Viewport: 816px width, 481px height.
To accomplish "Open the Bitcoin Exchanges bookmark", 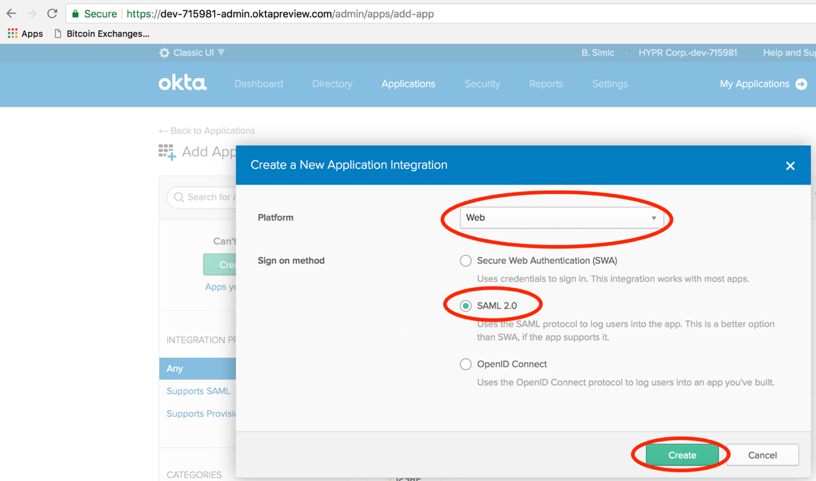I will coord(102,33).
